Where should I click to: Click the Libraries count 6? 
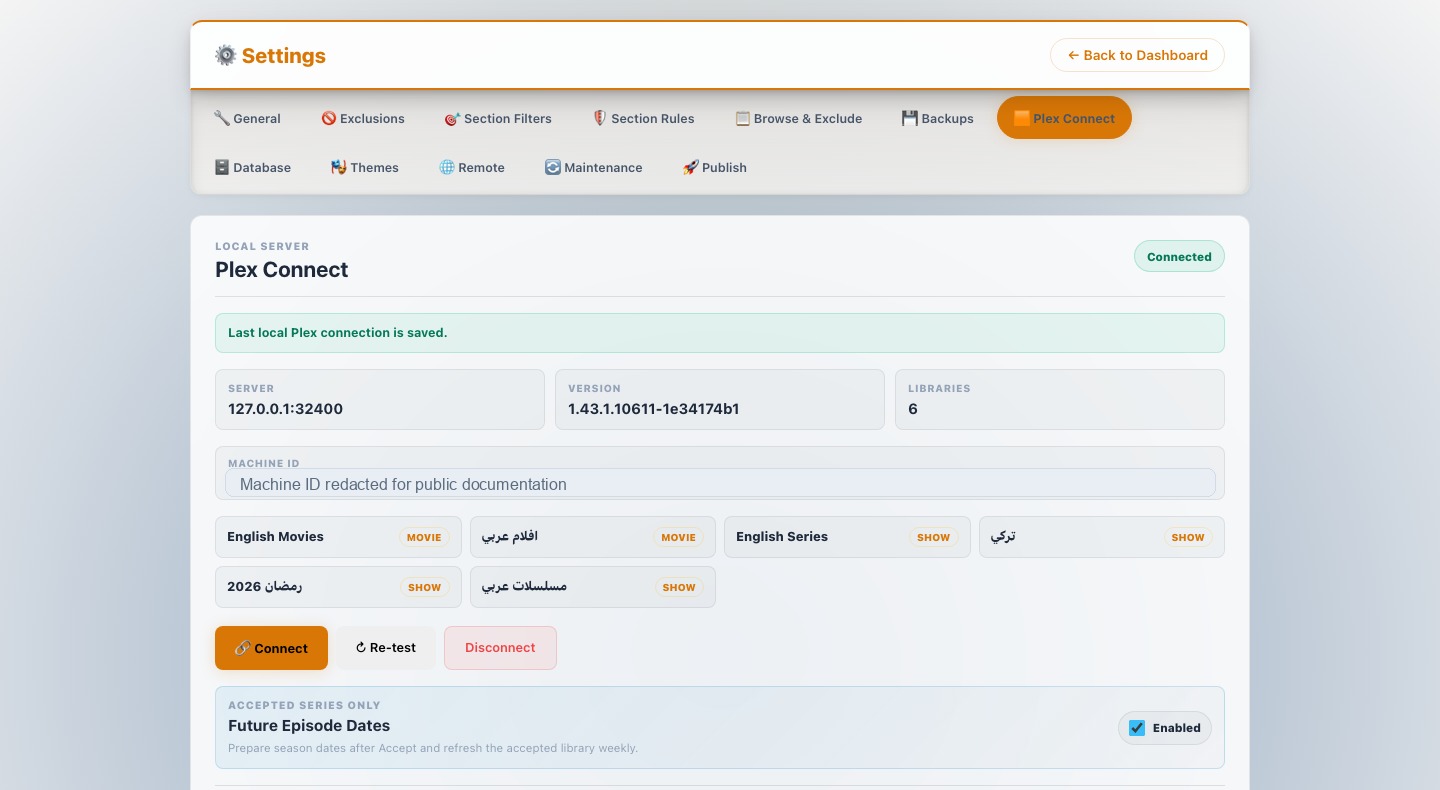(x=913, y=409)
